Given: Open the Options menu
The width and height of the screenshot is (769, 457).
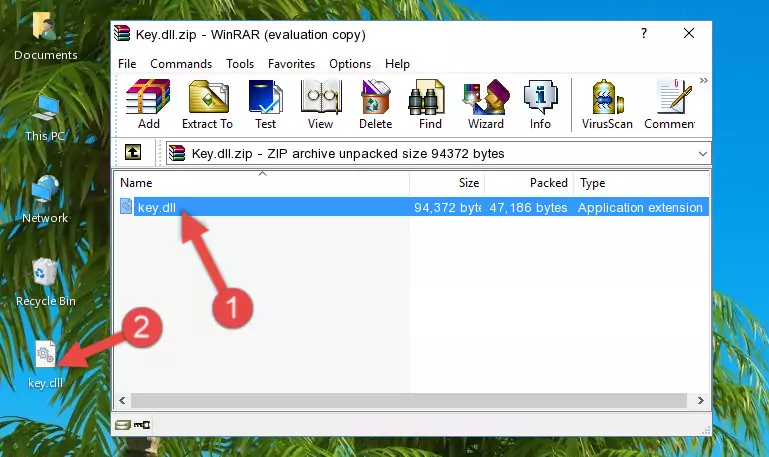Looking at the screenshot, I should (350, 64).
